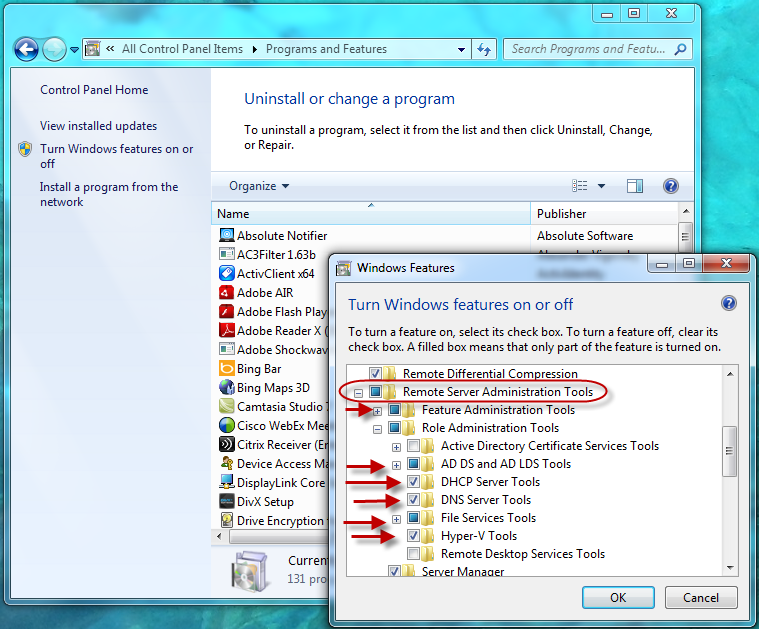The width and height of the screenshot is (759, 629).
Task: Toggle the preview pane icon
Action: (634, 186)
